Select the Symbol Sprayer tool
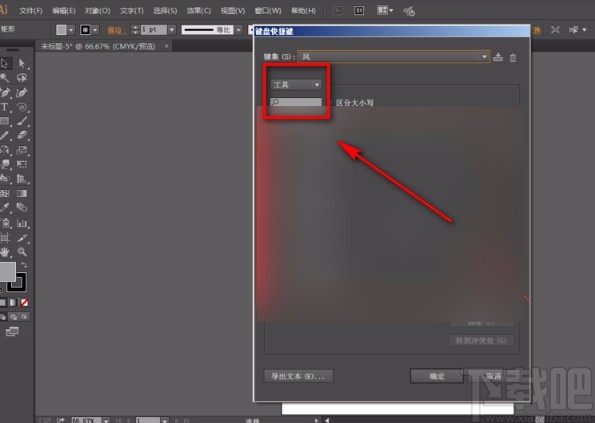This screenshot has height=423, width=595. click(5, 223)
